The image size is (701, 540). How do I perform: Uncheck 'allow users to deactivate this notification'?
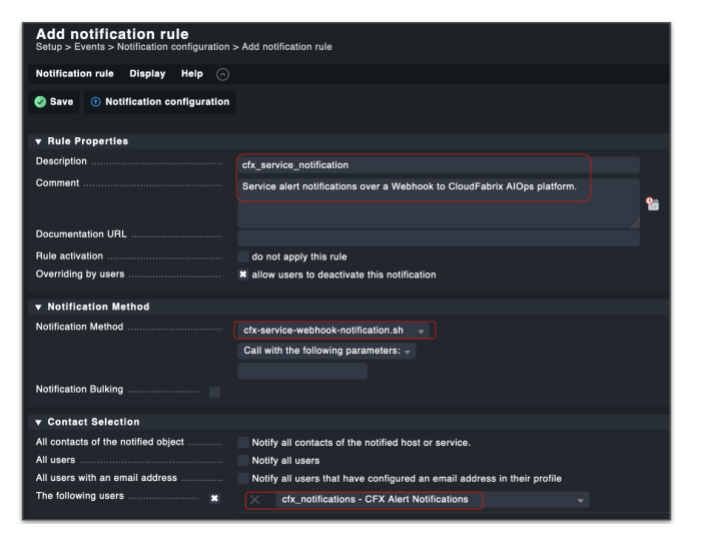pos(243,274)
